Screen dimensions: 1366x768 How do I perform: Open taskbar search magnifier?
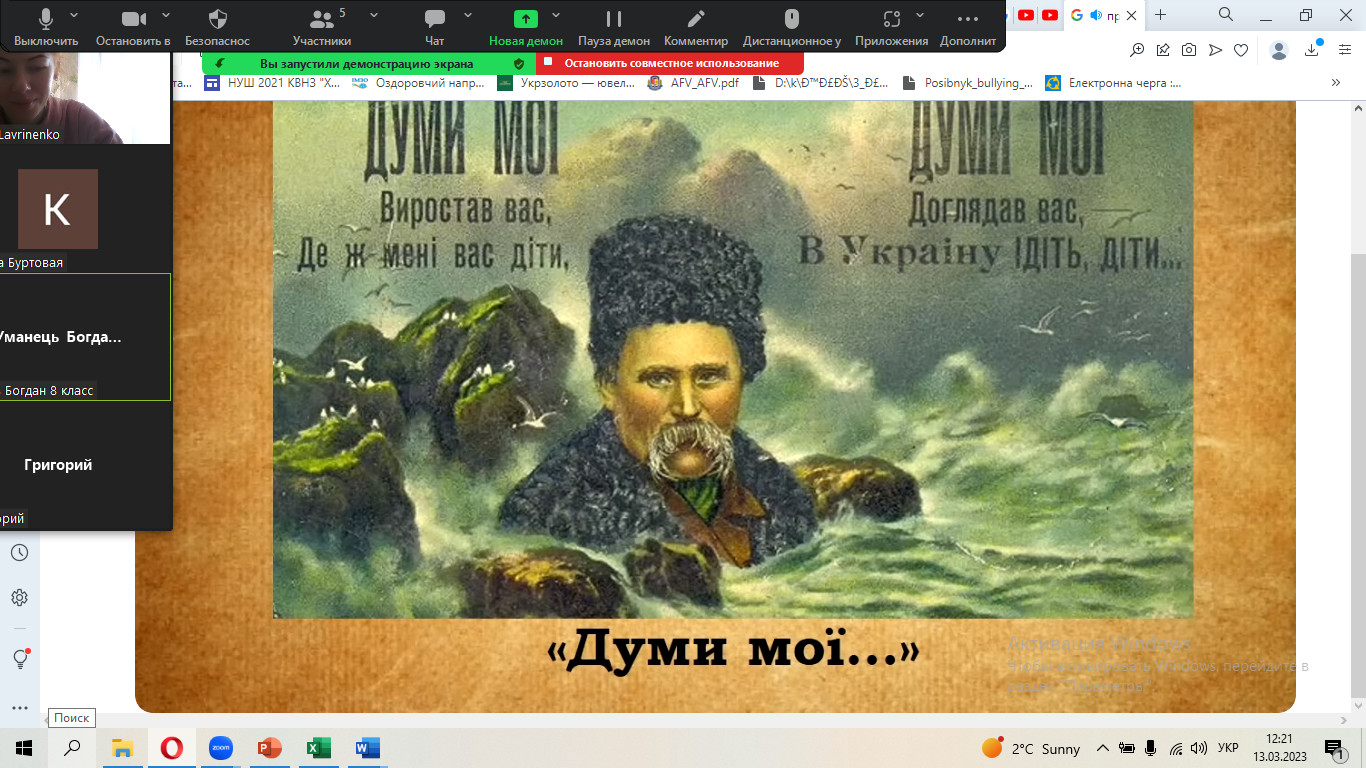pos(72,748)
